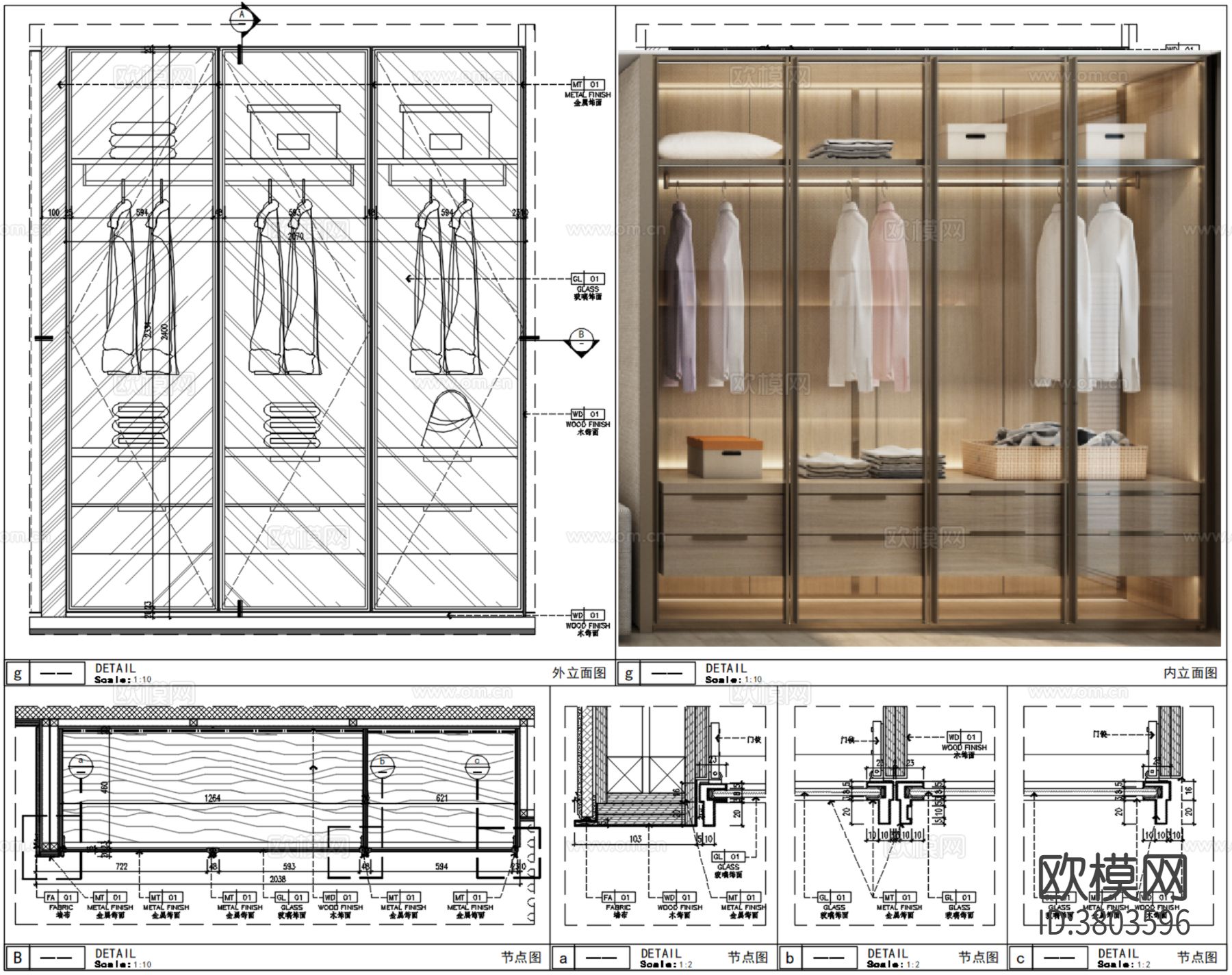Click the B tag in plan title block

click(x=17, y=957)
